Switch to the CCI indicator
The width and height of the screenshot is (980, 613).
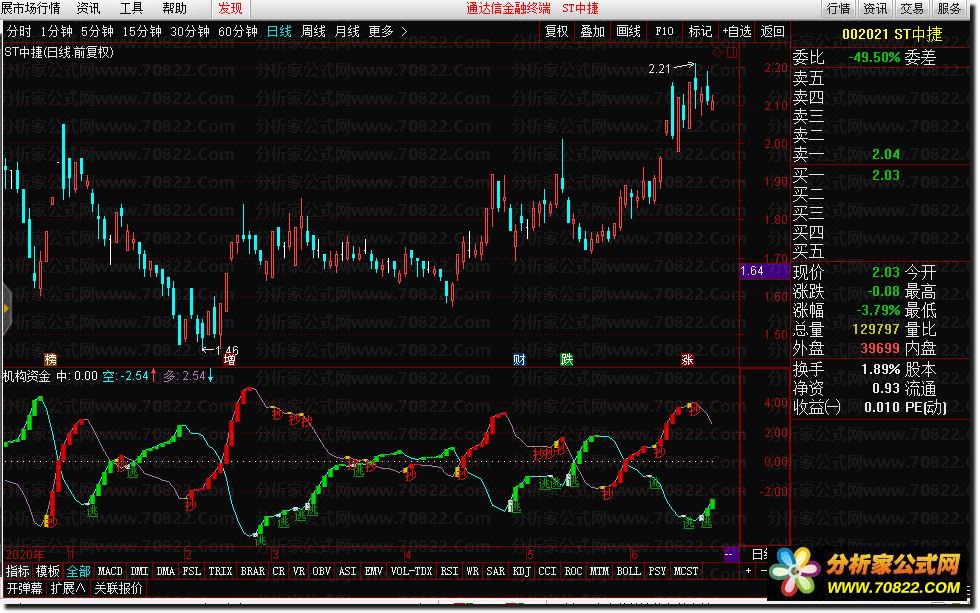coord(547,571)
